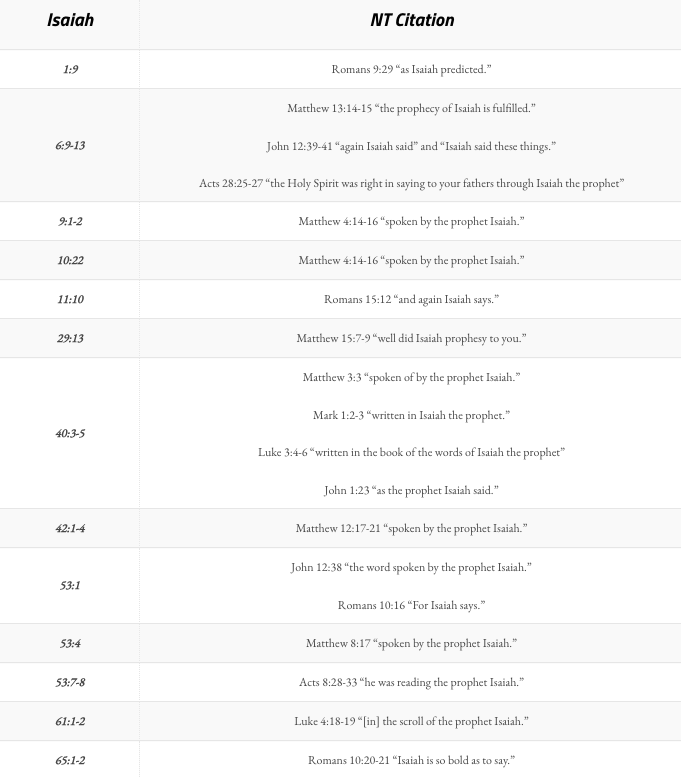Click the "Isaiah" column header
Screen dimensions: 681x777
70,20
